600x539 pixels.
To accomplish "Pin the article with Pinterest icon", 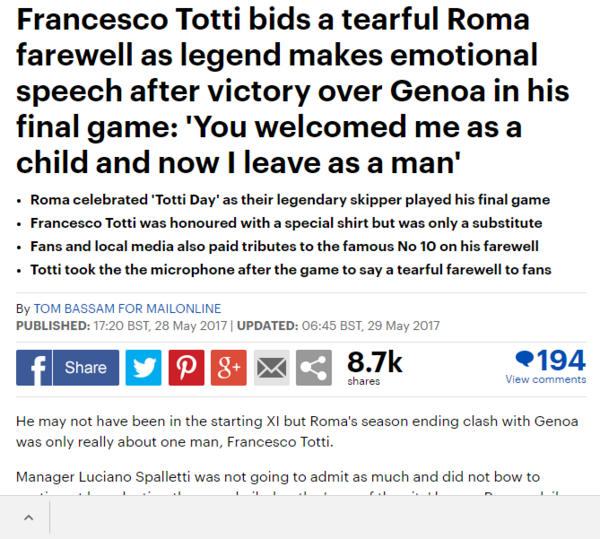I will tap(186, 368).
